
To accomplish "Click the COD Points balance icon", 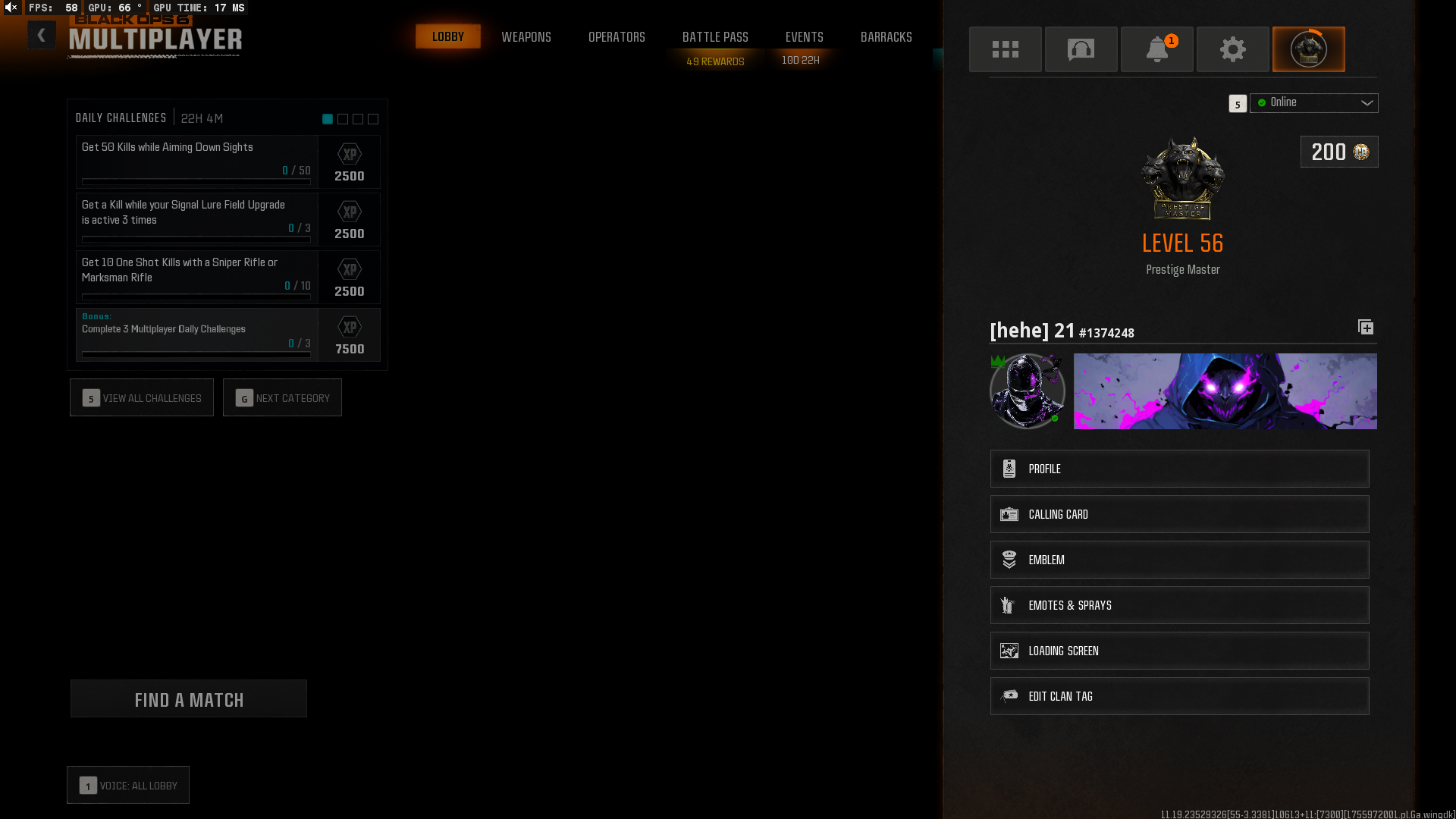I will click(x=1359, y=152).
